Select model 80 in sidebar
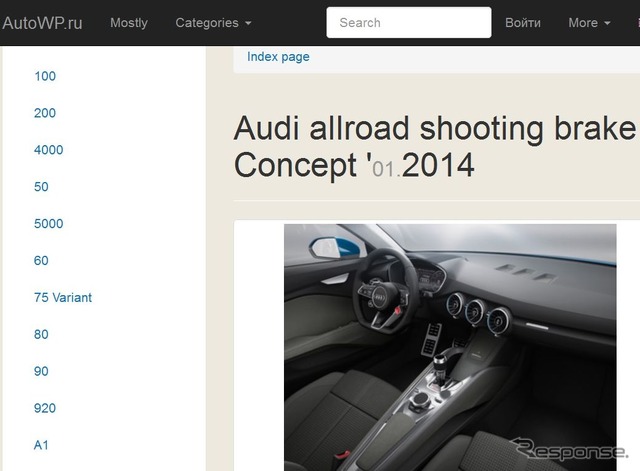The width and height of the screenshot is (640, 471). click(41, 334)
